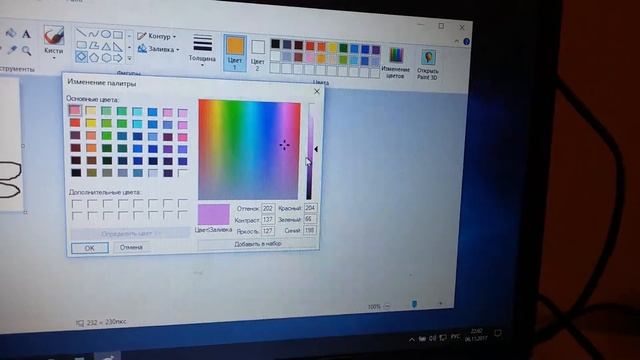
Task: Choose the Oval shape
Action: 106,34
